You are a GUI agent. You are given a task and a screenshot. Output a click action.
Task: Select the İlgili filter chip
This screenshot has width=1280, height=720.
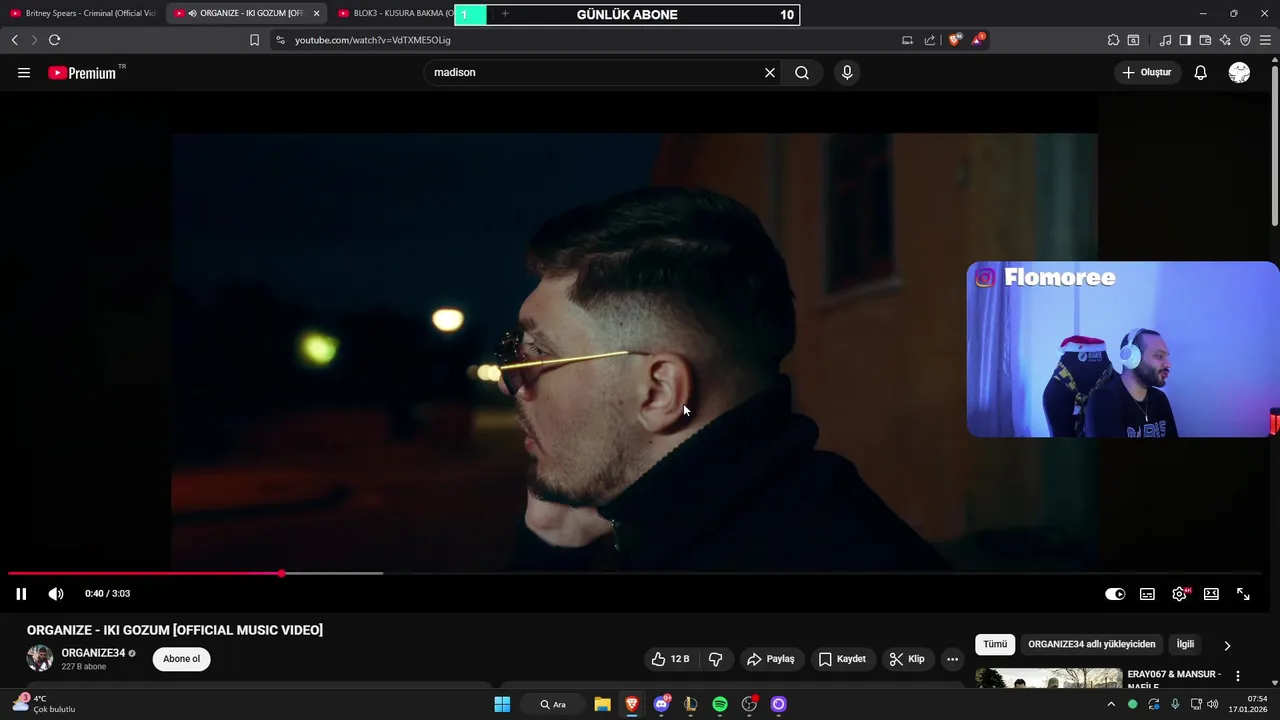(x=1185, y=645)
